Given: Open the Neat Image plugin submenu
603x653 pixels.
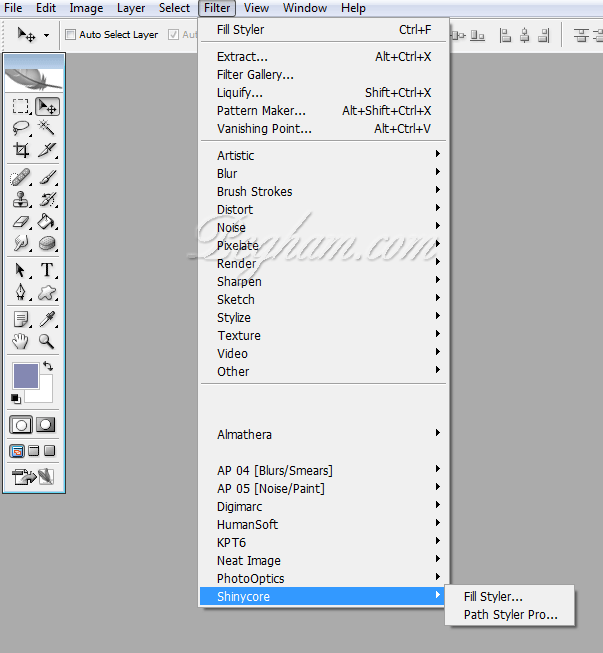Looking at the screenshot, I should coord(323,560).
